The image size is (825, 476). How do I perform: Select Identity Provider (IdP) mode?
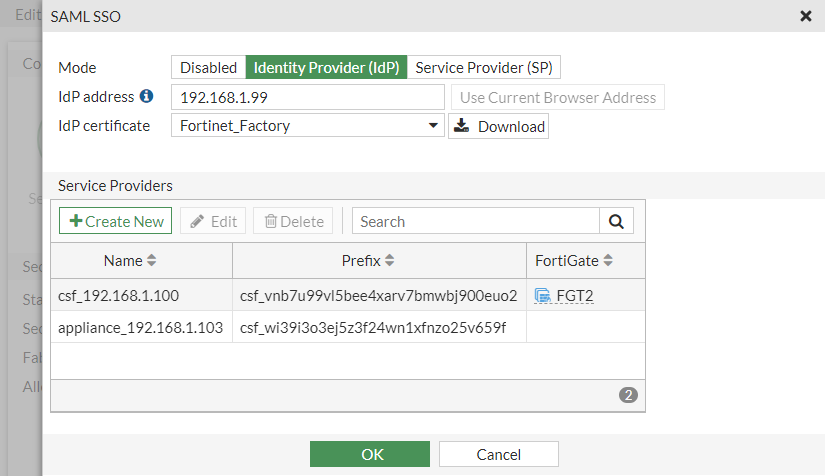click(x=327, y=68)
